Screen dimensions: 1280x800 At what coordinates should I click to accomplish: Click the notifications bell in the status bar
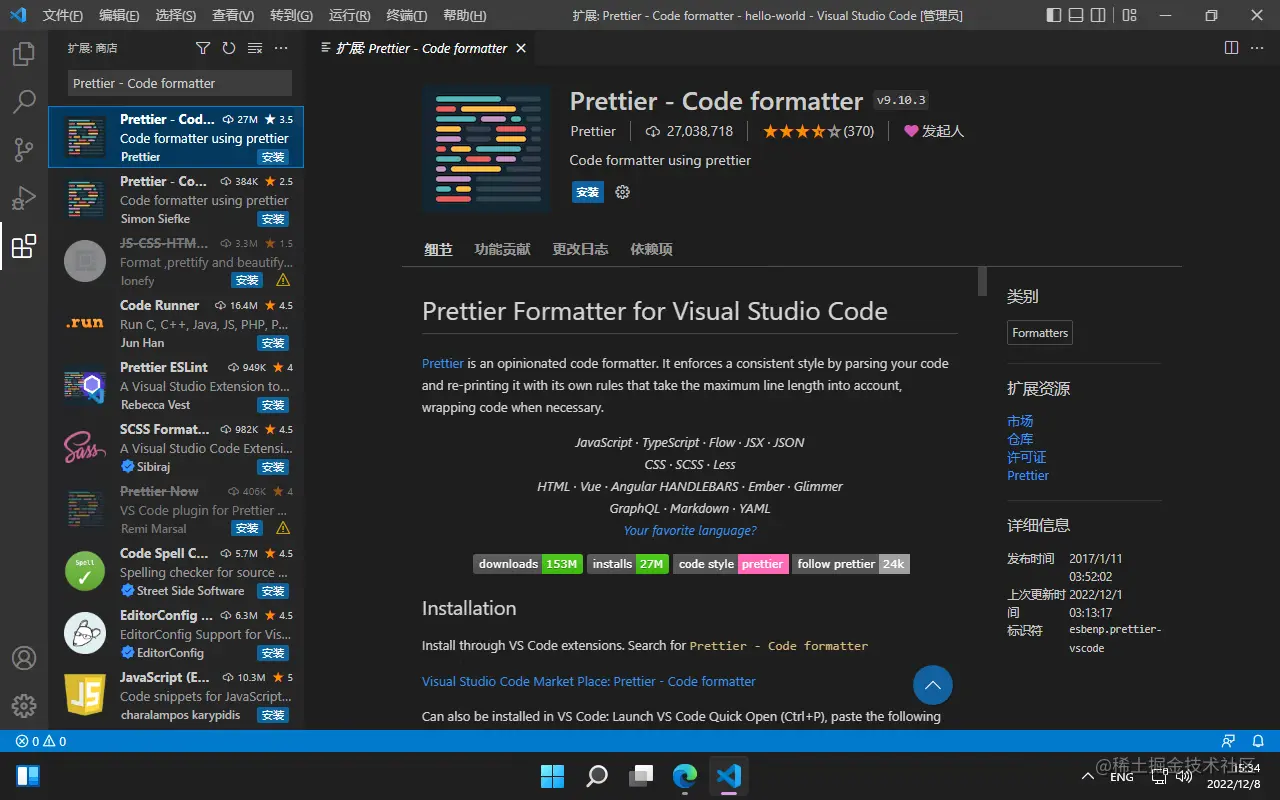click(x=1258, y=741)
